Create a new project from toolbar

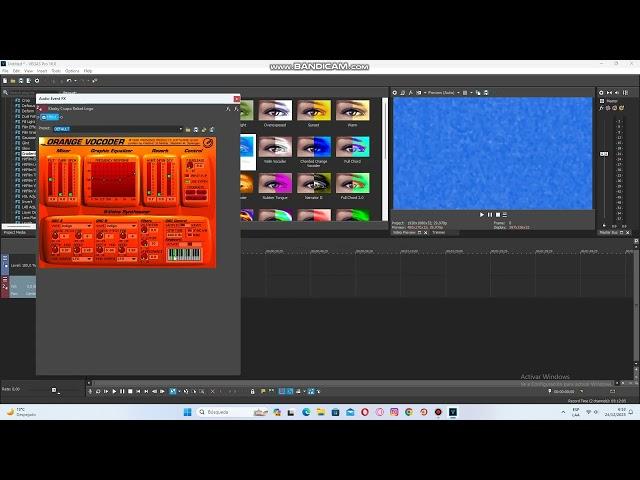click(x=5, y=81)
